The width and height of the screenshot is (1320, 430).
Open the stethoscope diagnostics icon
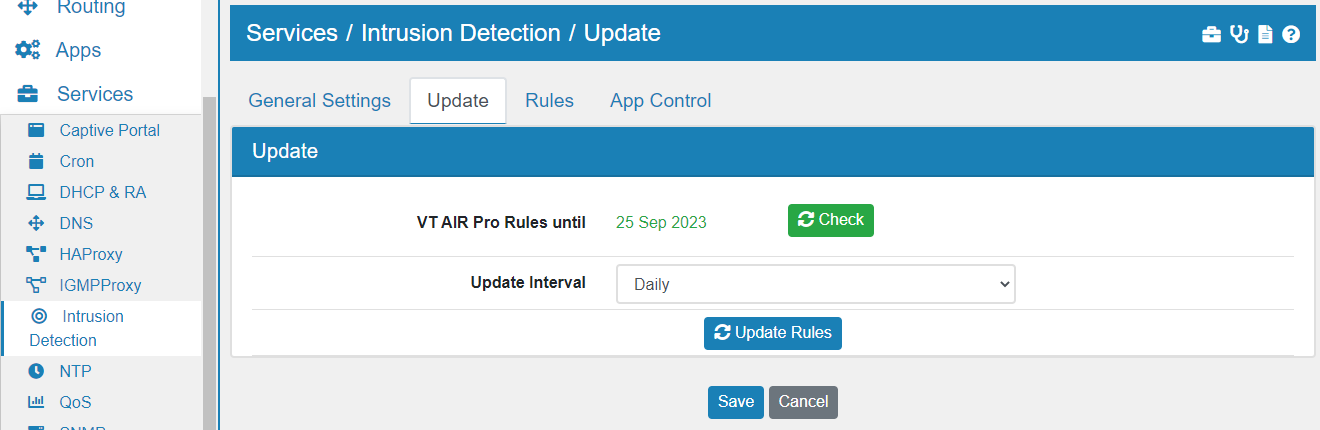point(1240,34)
